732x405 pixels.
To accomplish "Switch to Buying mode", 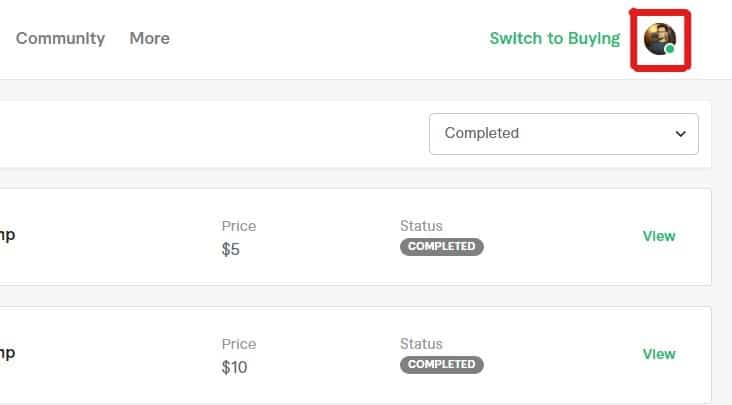I will [x=555, y=39].
